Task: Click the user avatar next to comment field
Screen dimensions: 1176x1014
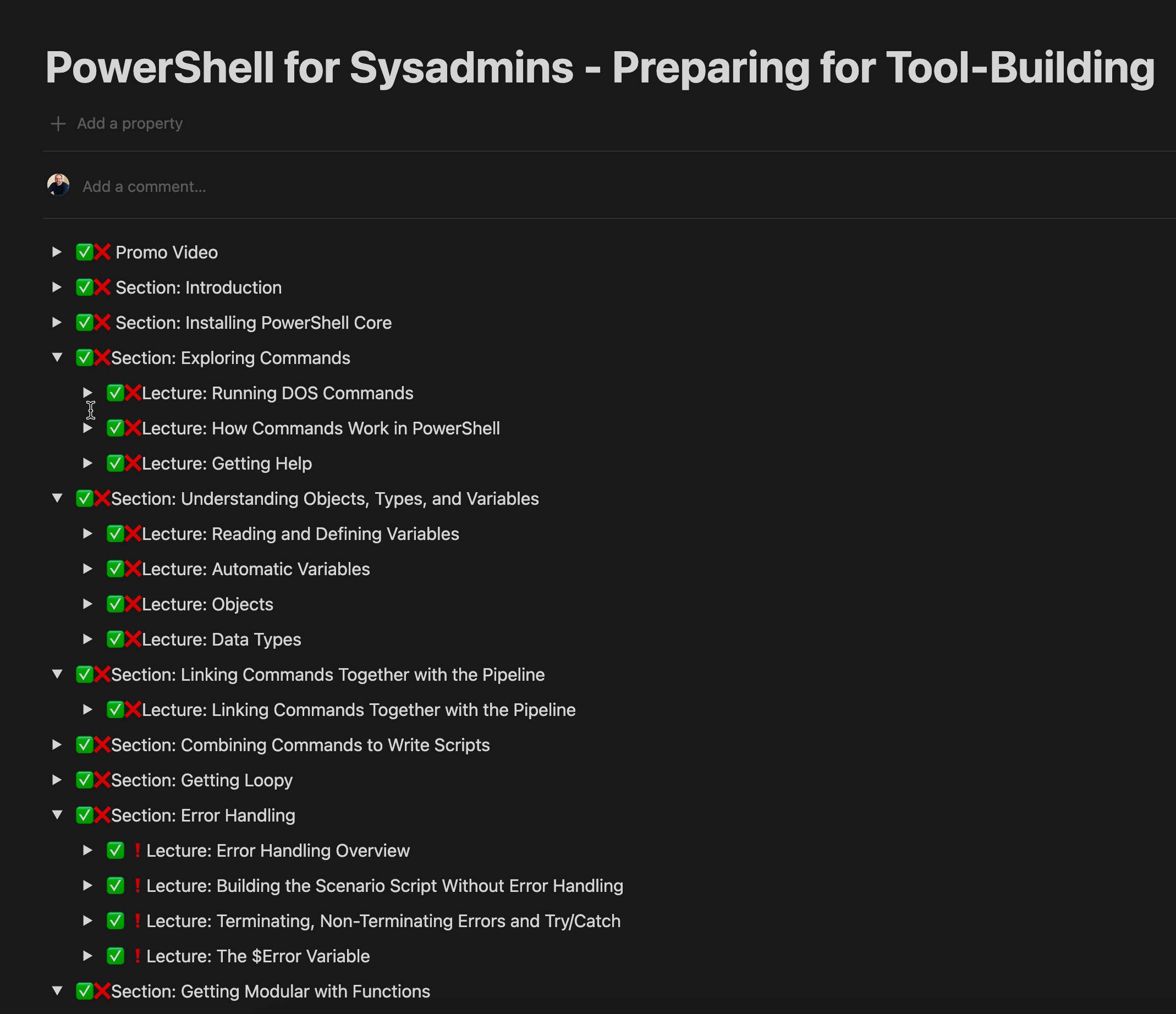Action: click(58, 185)
